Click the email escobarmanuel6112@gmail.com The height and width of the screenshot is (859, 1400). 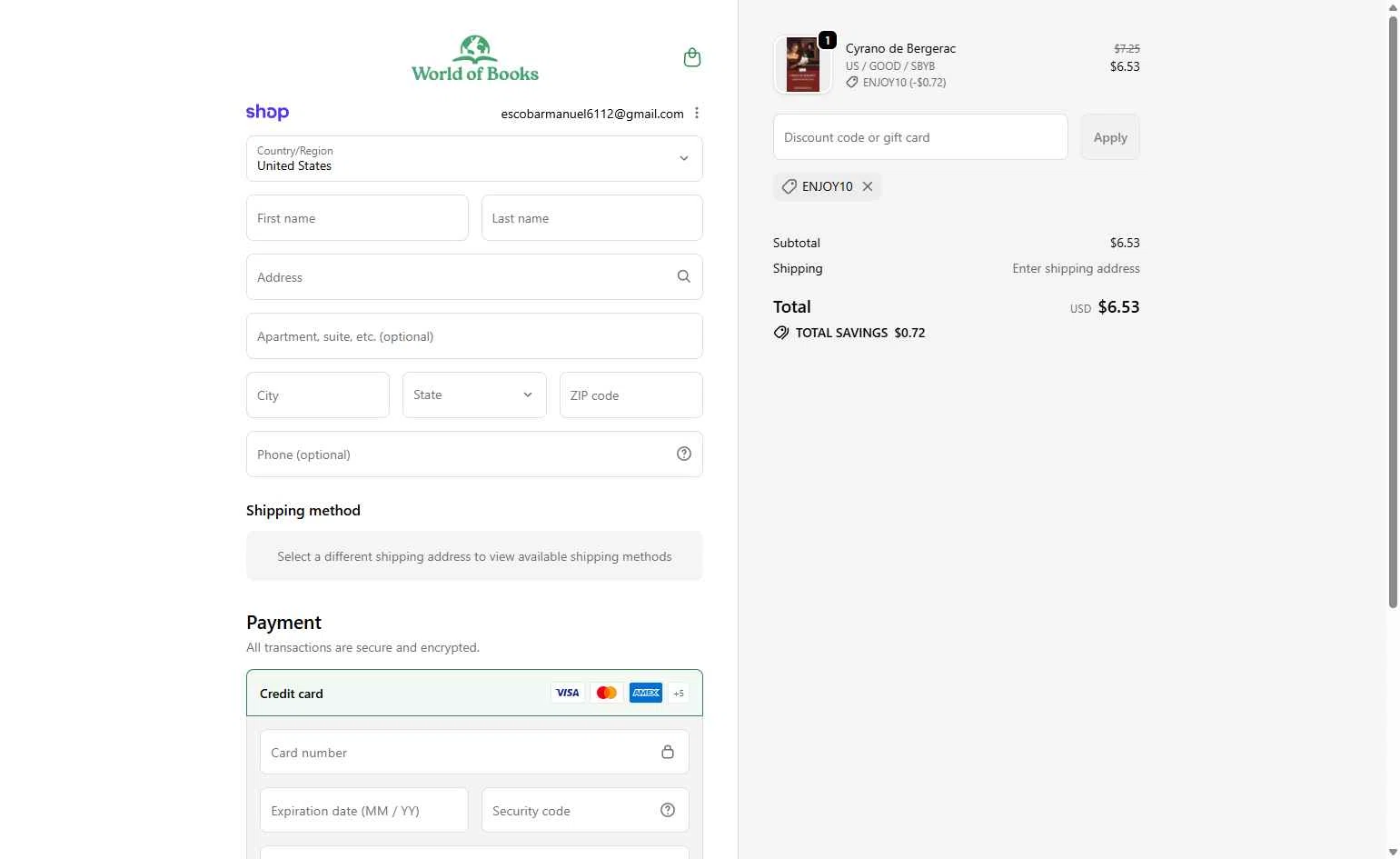[592, 114]
